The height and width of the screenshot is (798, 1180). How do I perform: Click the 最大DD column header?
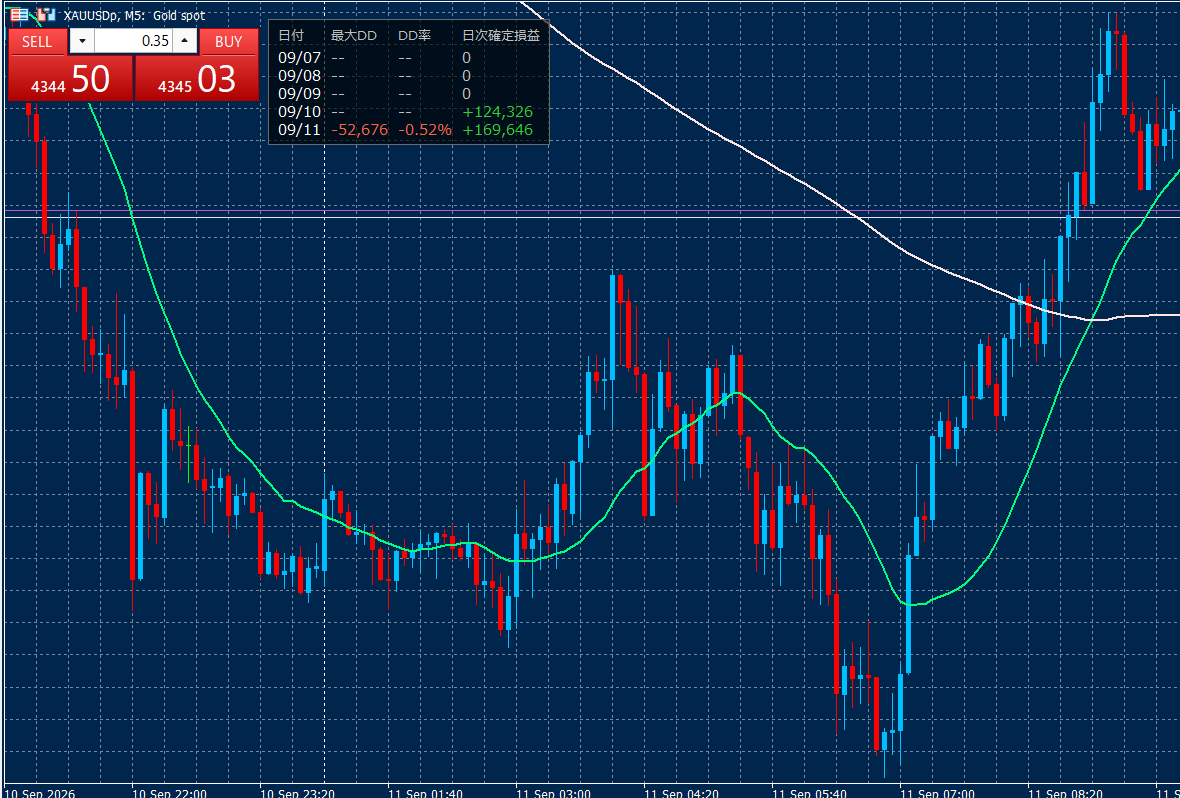point(353,36)
